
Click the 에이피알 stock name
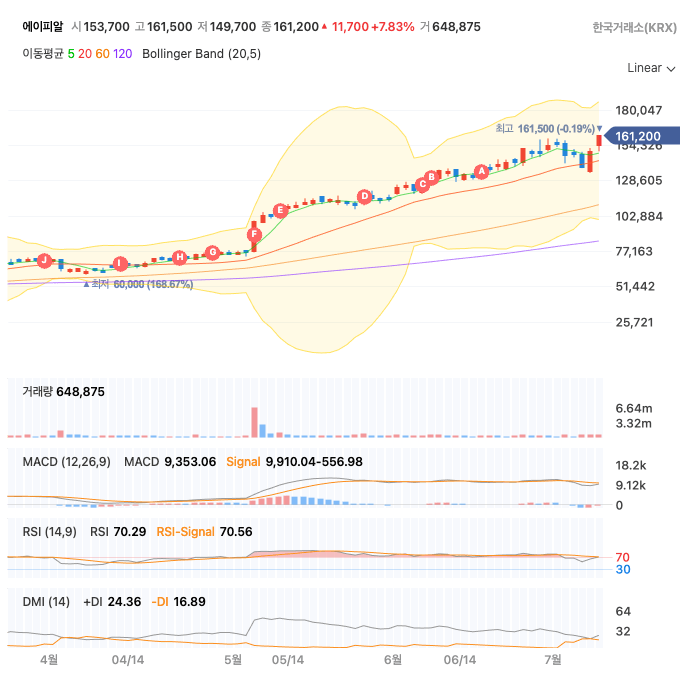tap(43, 27)
